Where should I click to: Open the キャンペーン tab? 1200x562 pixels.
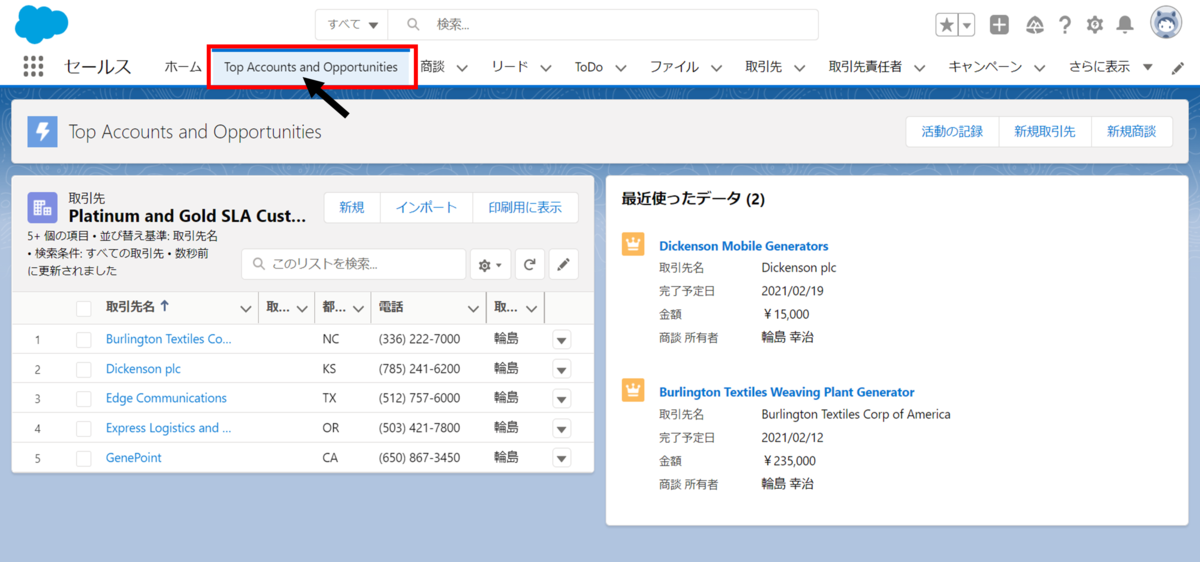click(x=985, y=67)
